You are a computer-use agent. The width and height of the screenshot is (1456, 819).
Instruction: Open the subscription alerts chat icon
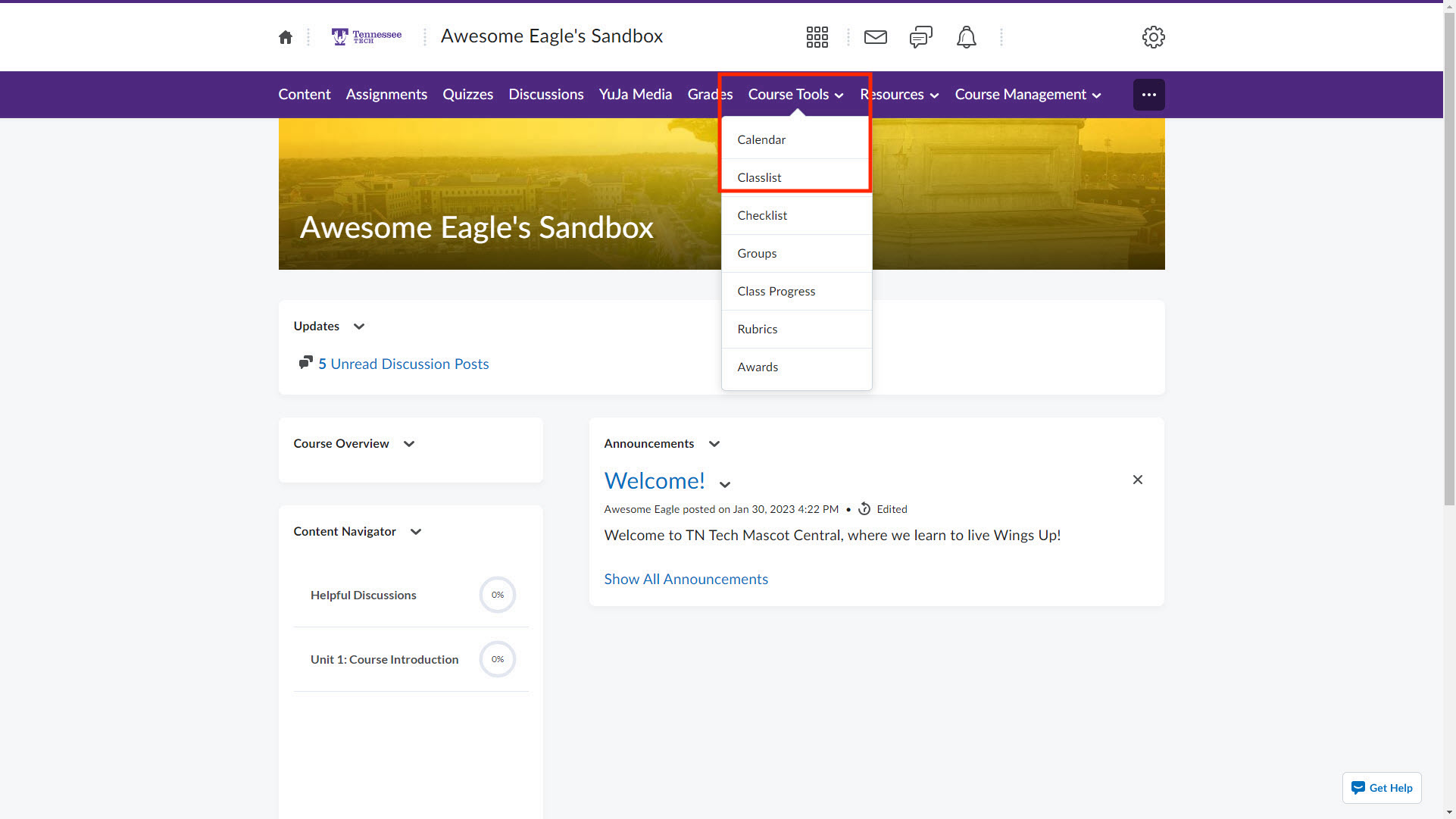point(920,37)
